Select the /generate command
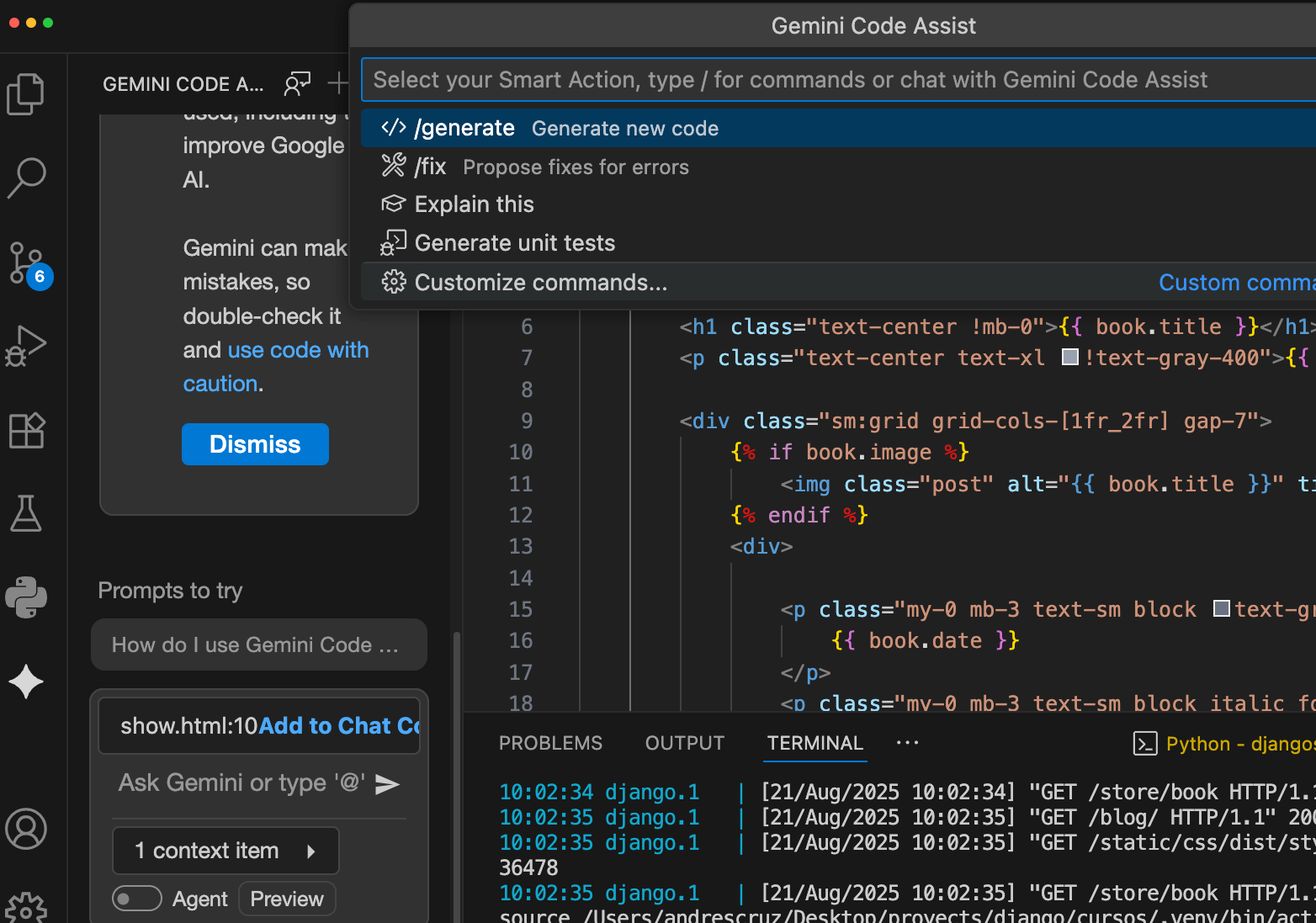 [838, 128]
